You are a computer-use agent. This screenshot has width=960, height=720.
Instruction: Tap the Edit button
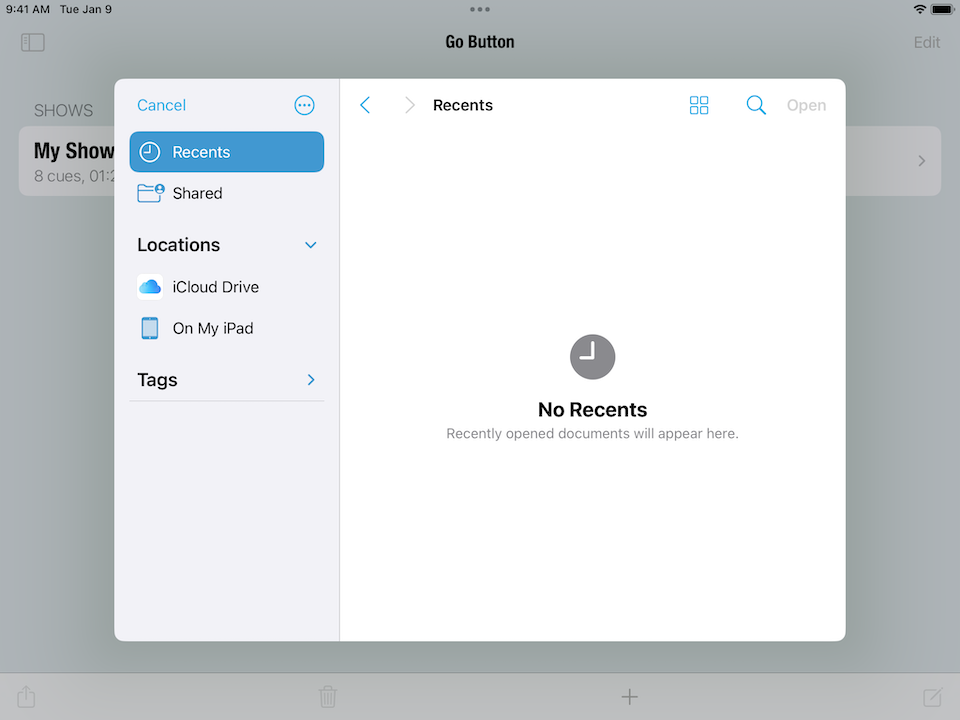926,42
